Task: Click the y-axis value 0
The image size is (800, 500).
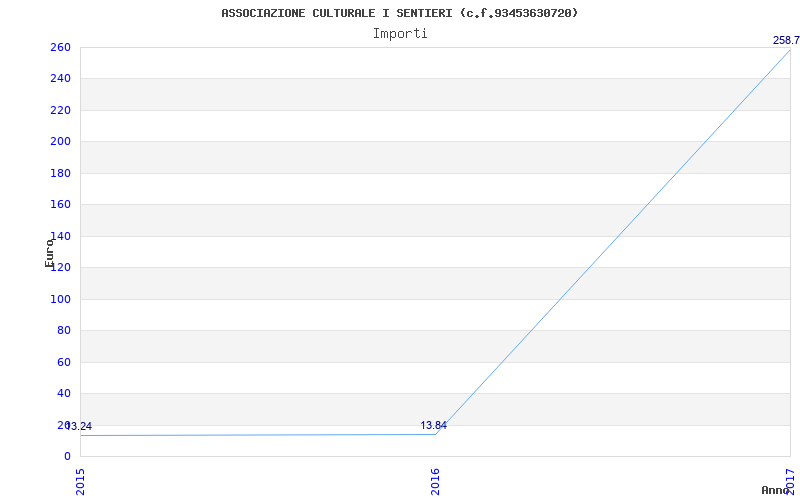Action: click(67, 456)
